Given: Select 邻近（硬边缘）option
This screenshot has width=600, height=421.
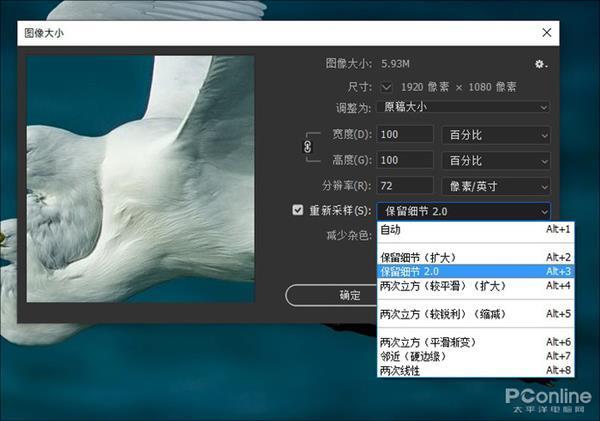Looking at the screenshot, I should pyautogui.click(x=475, y=356).
